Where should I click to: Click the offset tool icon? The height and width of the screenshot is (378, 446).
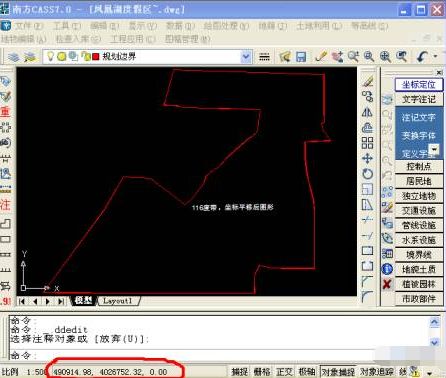pyautogui.click(x=367, y=128)
